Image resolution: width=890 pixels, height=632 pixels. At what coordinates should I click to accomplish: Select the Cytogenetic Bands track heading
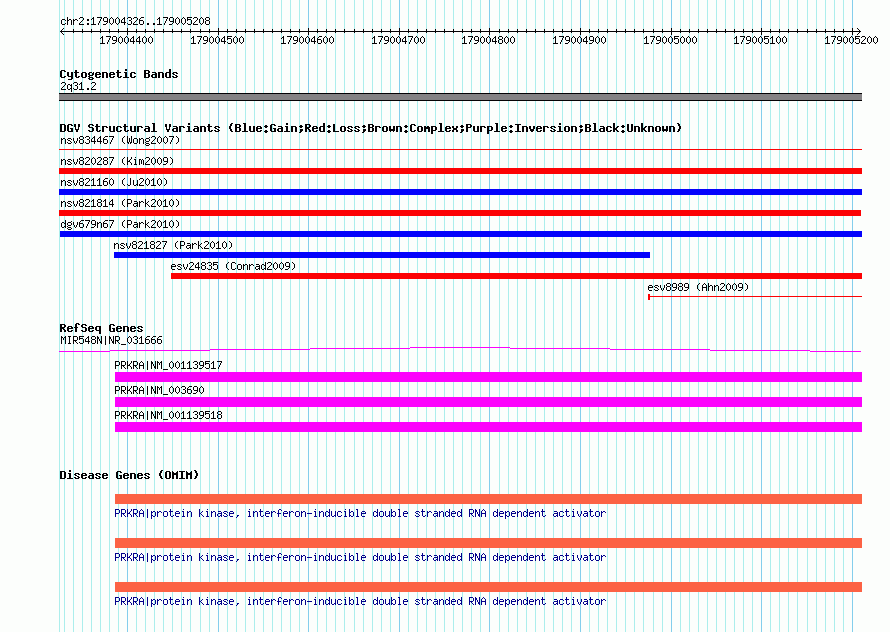[119, 74]
